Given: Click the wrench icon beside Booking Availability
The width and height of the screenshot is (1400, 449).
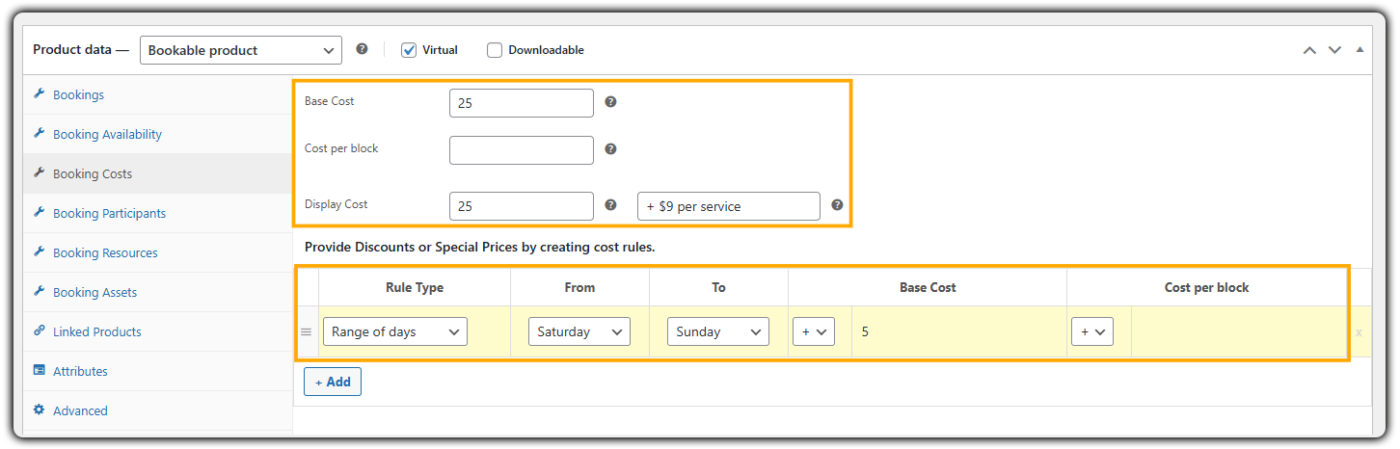Looking at the screenshot, I should pyautogui.click(x=39, y=133).
